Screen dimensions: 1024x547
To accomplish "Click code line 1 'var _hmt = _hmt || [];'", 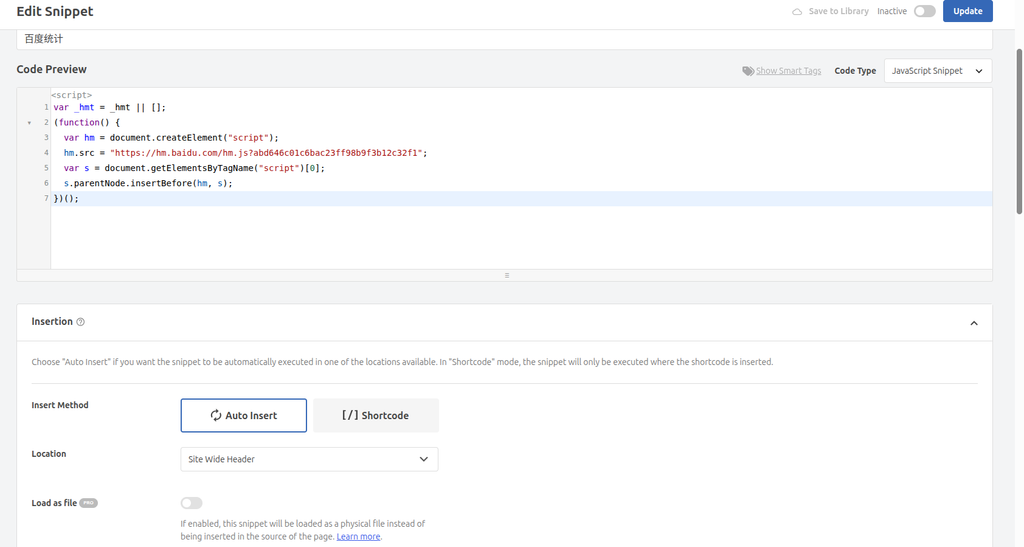I will pyautogui.click(x=110, y=107).
